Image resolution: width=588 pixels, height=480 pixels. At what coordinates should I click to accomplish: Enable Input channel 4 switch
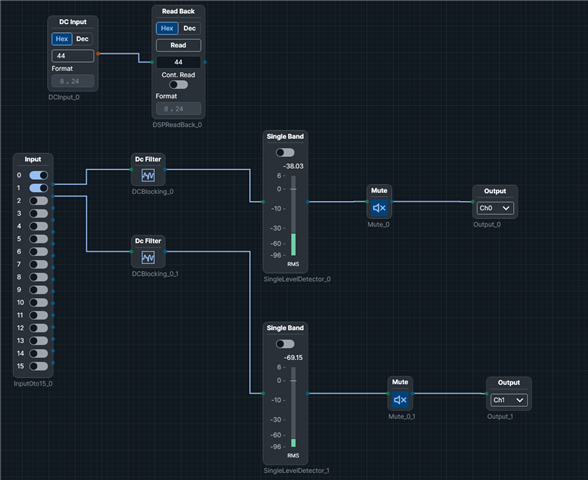click(x=39, y=226)
